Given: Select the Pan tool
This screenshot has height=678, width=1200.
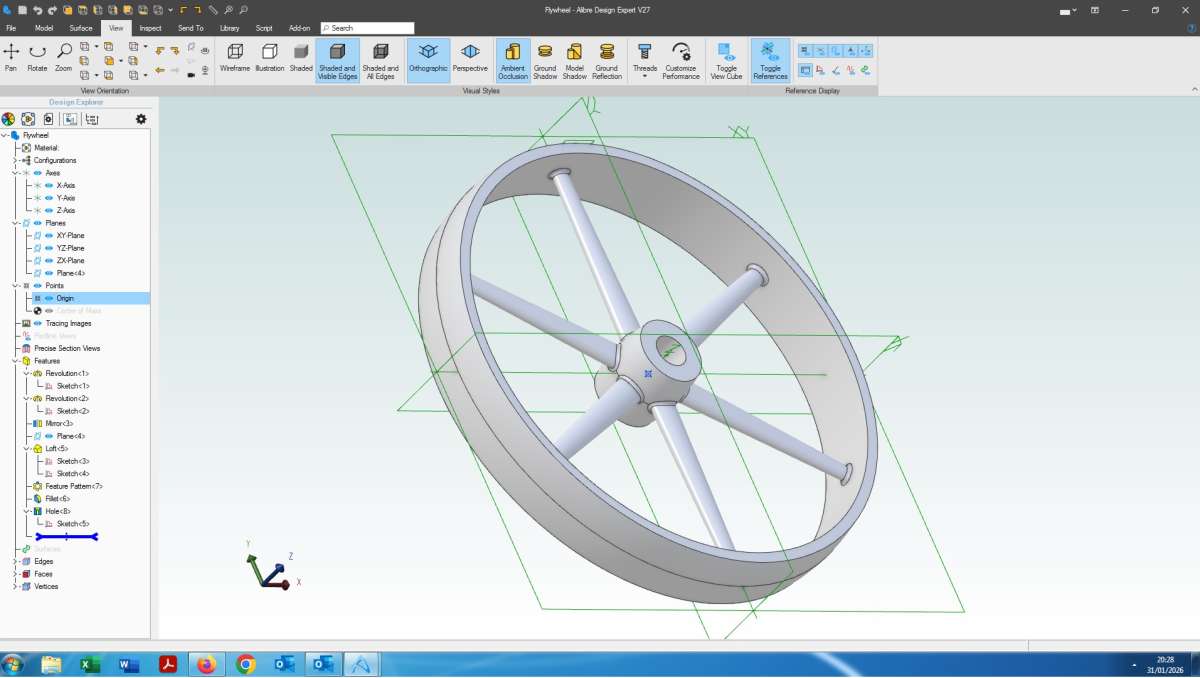Looking at the screenshot, I should pyautogui.click(x=11, y=58).
